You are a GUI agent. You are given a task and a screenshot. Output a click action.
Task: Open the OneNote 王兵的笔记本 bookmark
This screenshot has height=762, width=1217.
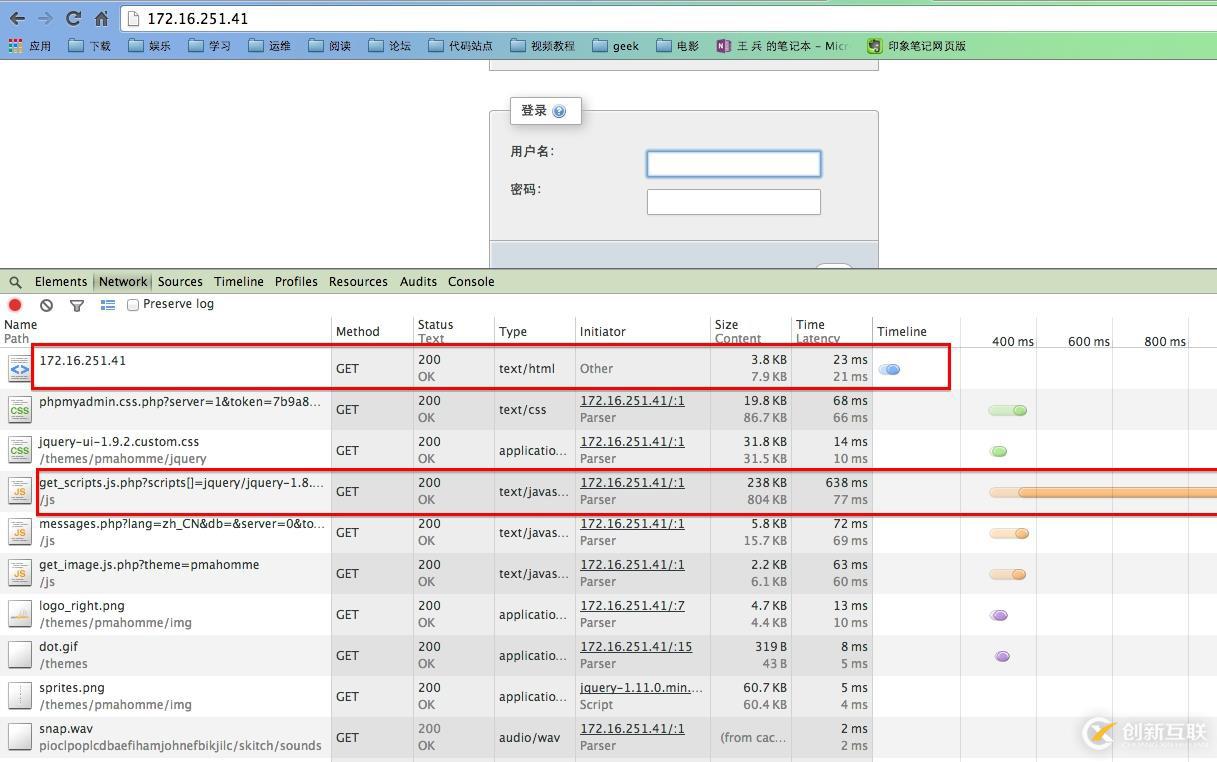coord(783,46)
